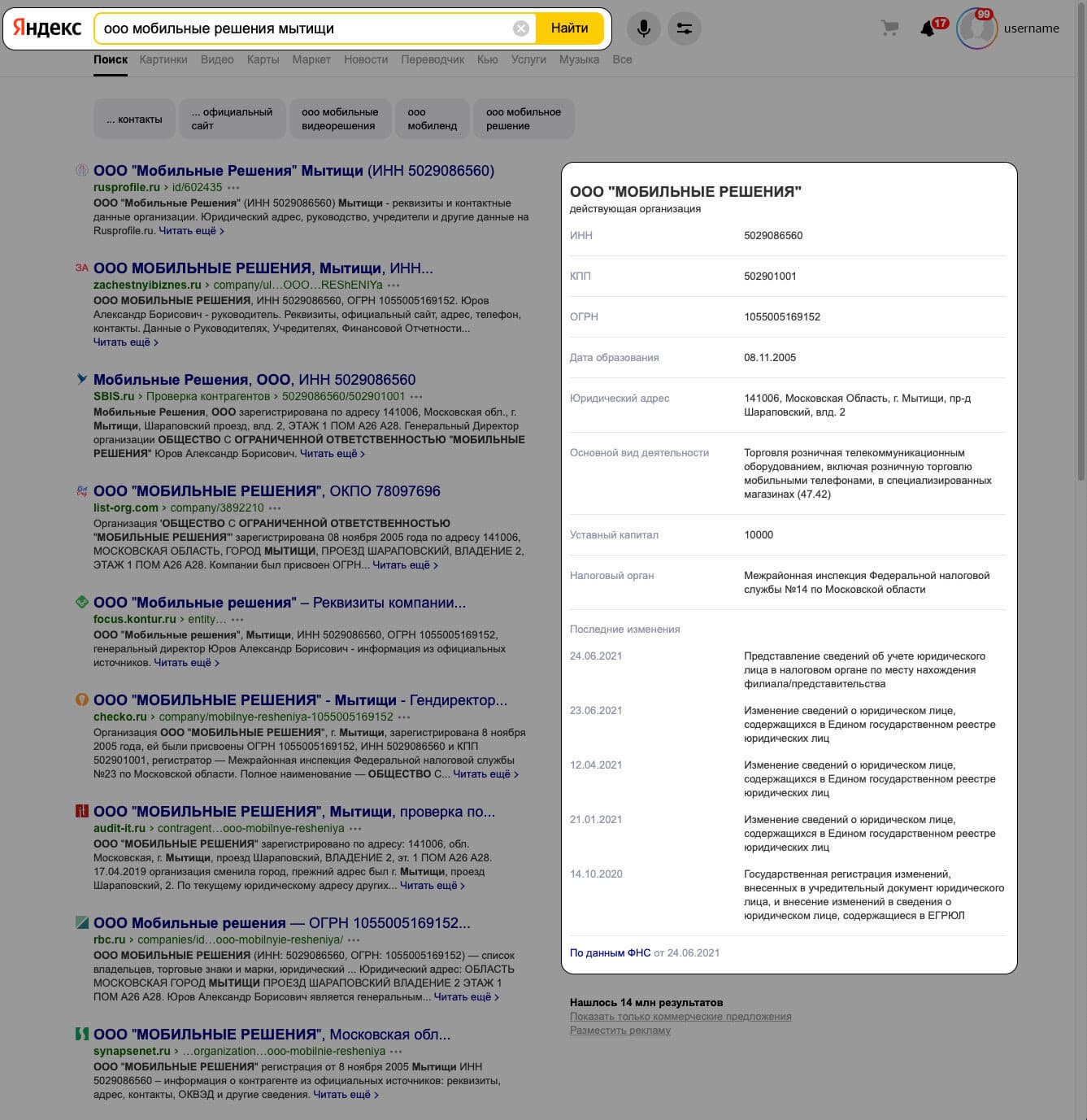Expand 'Читать ещё' on SBIS.ru result

point(332,454)
